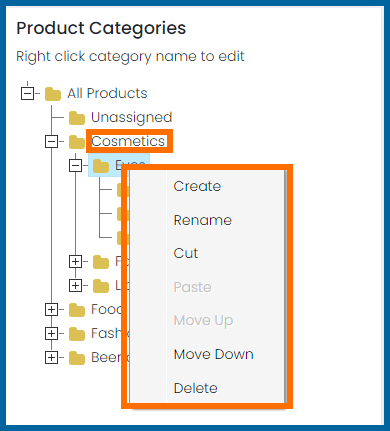The height and width of the screenshot is (431, 390).
Task: Collapse the All Products root node
Action: (27, 93)
